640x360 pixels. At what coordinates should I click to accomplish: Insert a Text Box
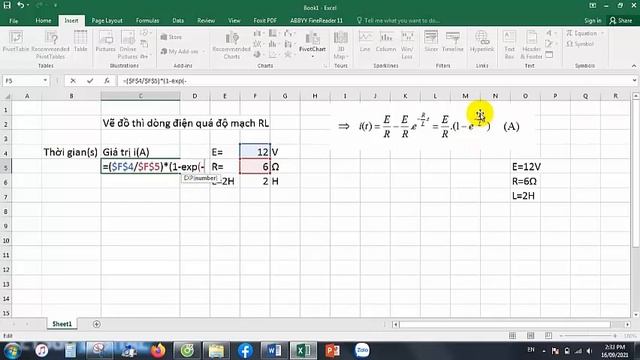[x=509, y=44]
